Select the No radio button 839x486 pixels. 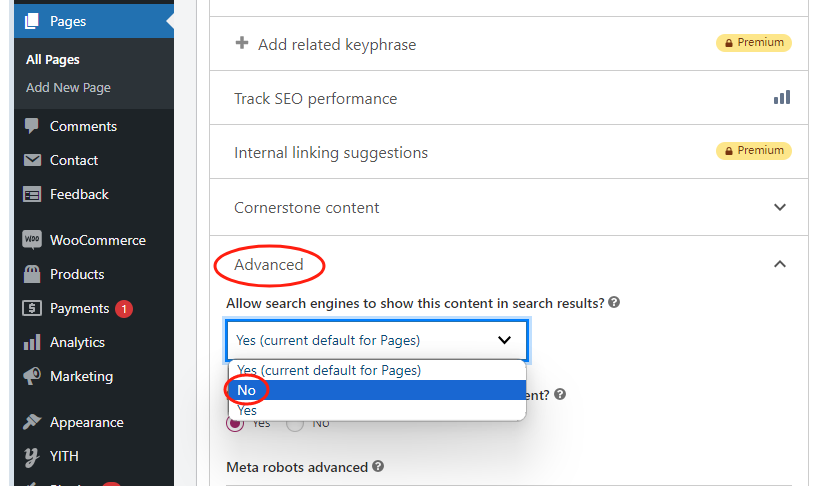295,423
